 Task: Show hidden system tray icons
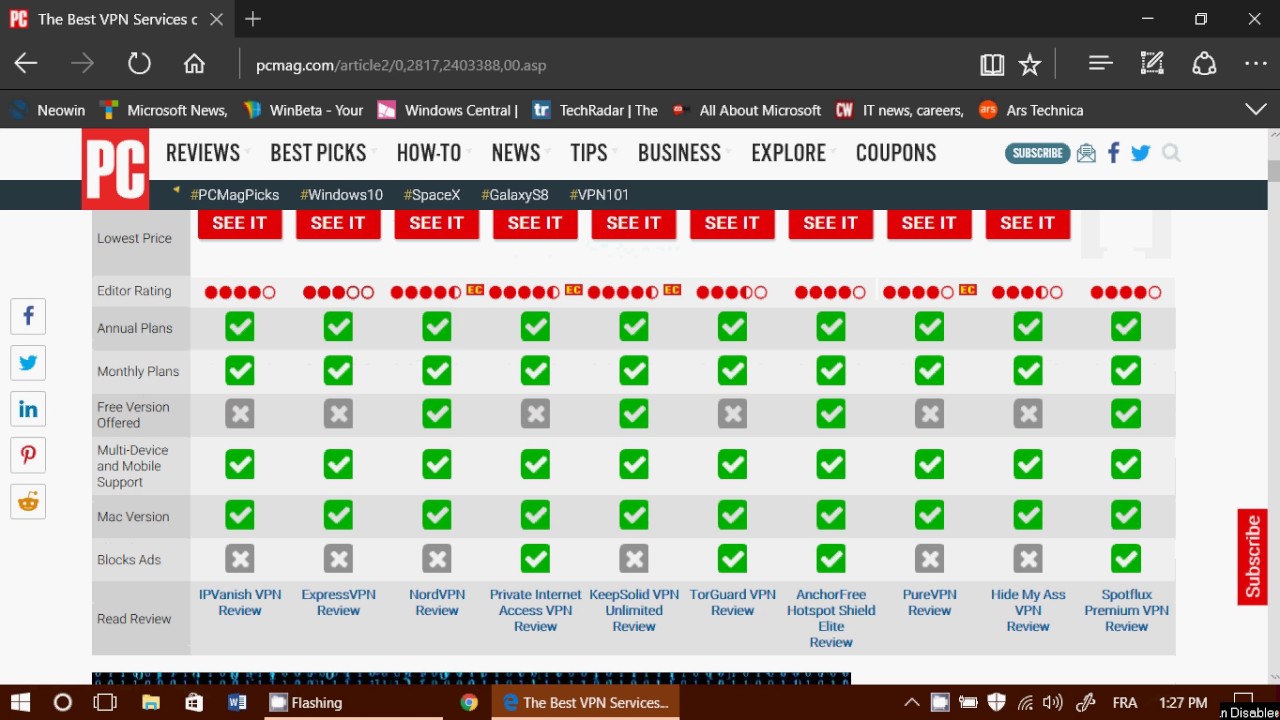[x=911, y=703]
